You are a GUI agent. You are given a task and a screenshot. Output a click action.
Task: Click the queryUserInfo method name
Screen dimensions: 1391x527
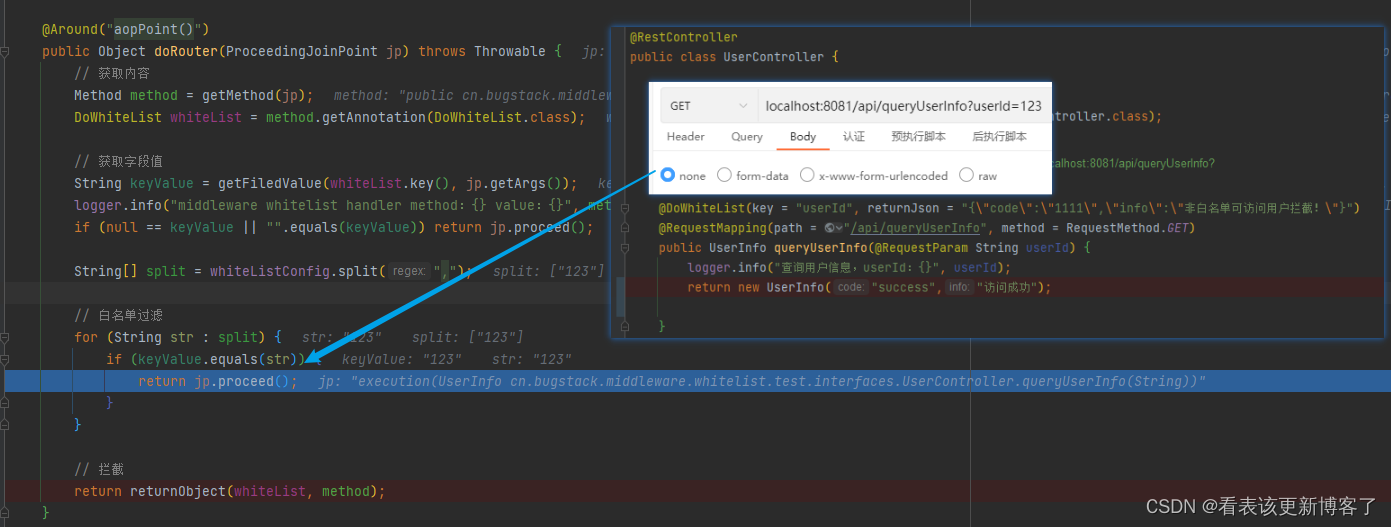[818, 247]
